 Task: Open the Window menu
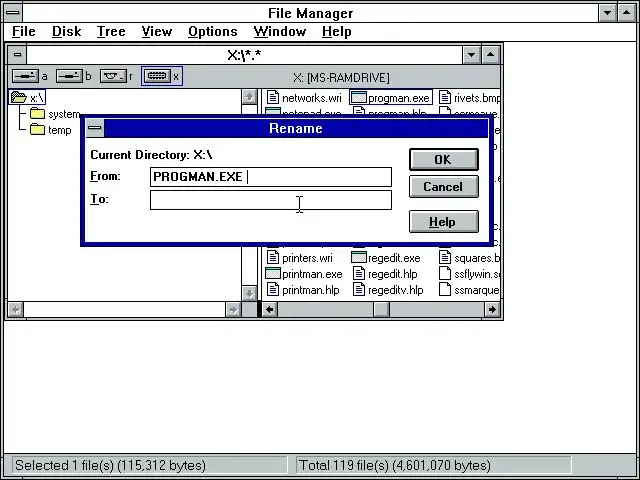280,31
